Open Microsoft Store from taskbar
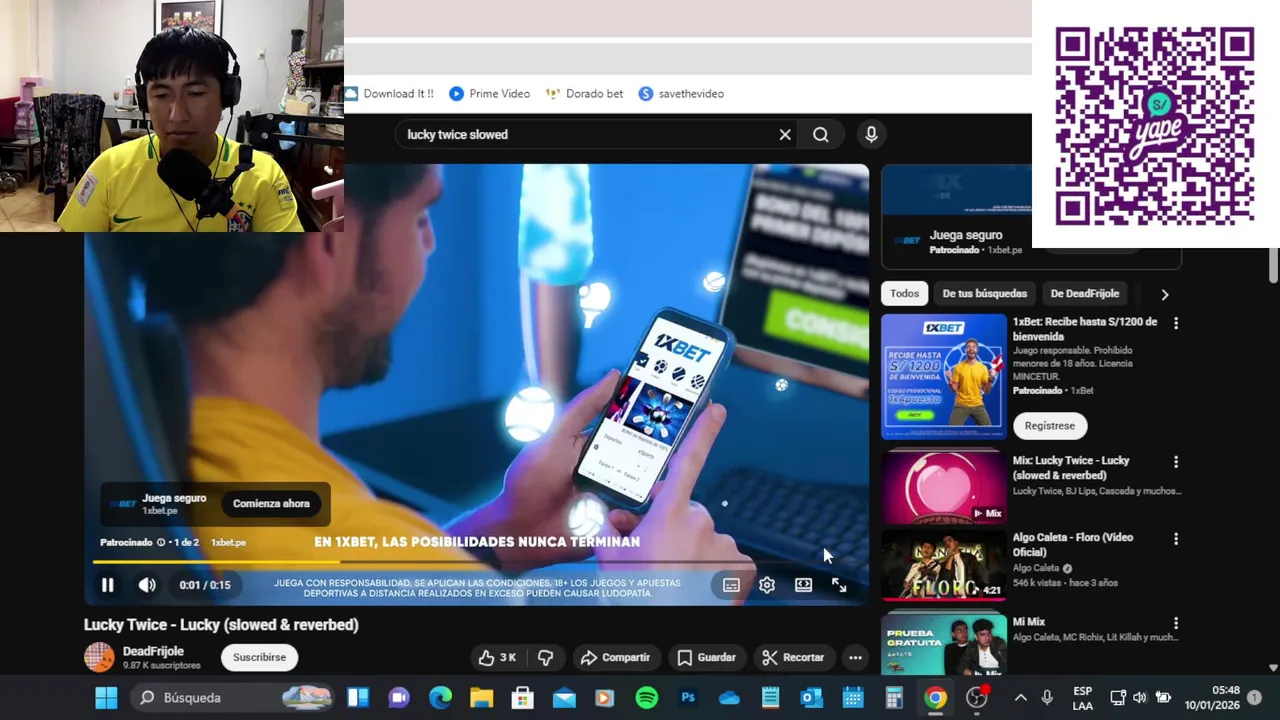This screenshot has width=1280, height=720. pos(522,697)
